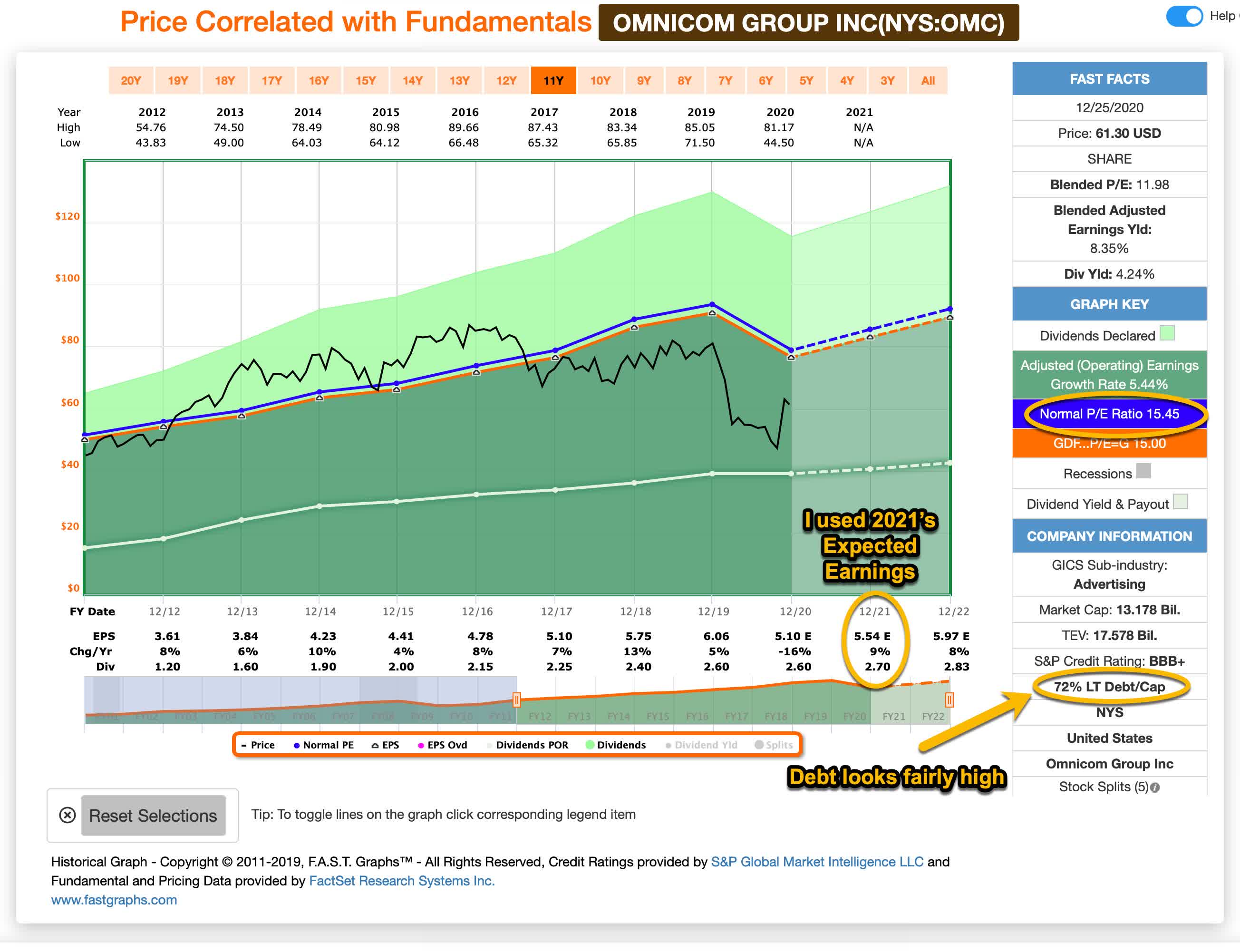Click the '72% LT Debt/Cap' text
This screenshot has width=1240, height=952.
(1109, 687)
